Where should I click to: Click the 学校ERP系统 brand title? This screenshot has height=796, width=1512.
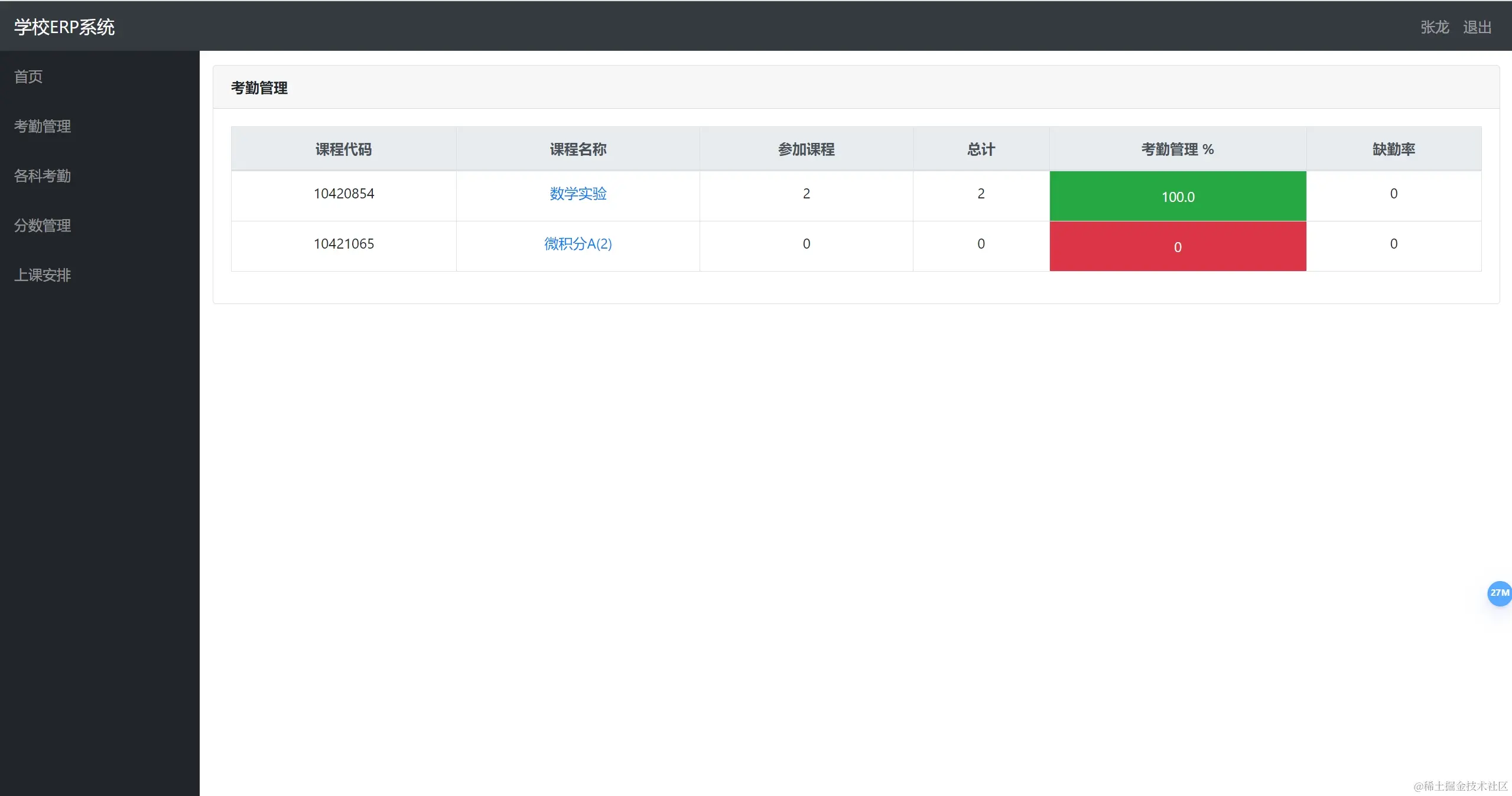[64, 27]
